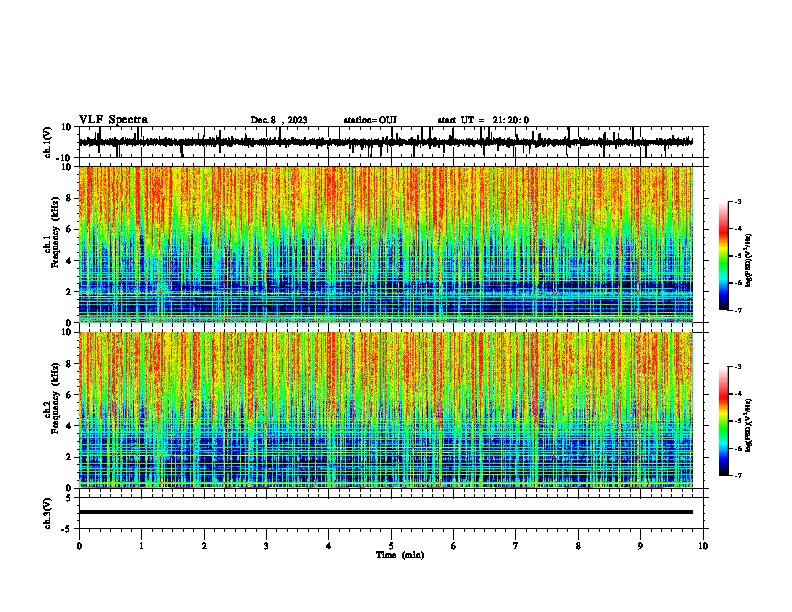The height and width of the screenshot is (612, 792).
Task: Select the date text "Dec. 8, 2023"
Action: point(279,120)
